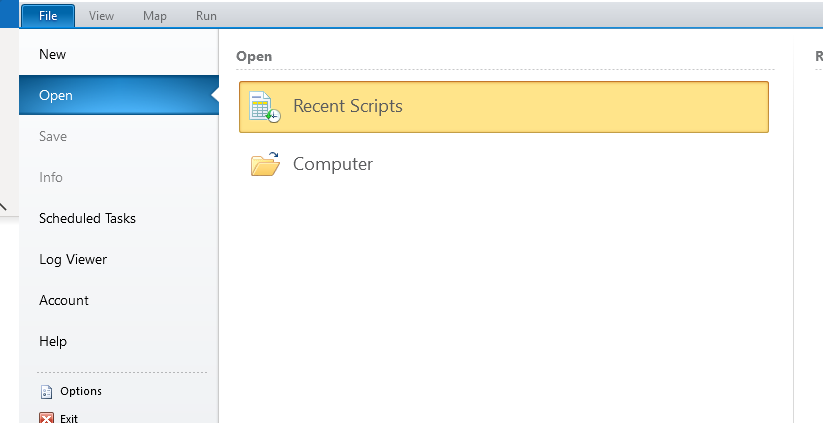Open the Scheduled Tasks page
Viewport: 823px width, 423px height.
tap(87, 218)
